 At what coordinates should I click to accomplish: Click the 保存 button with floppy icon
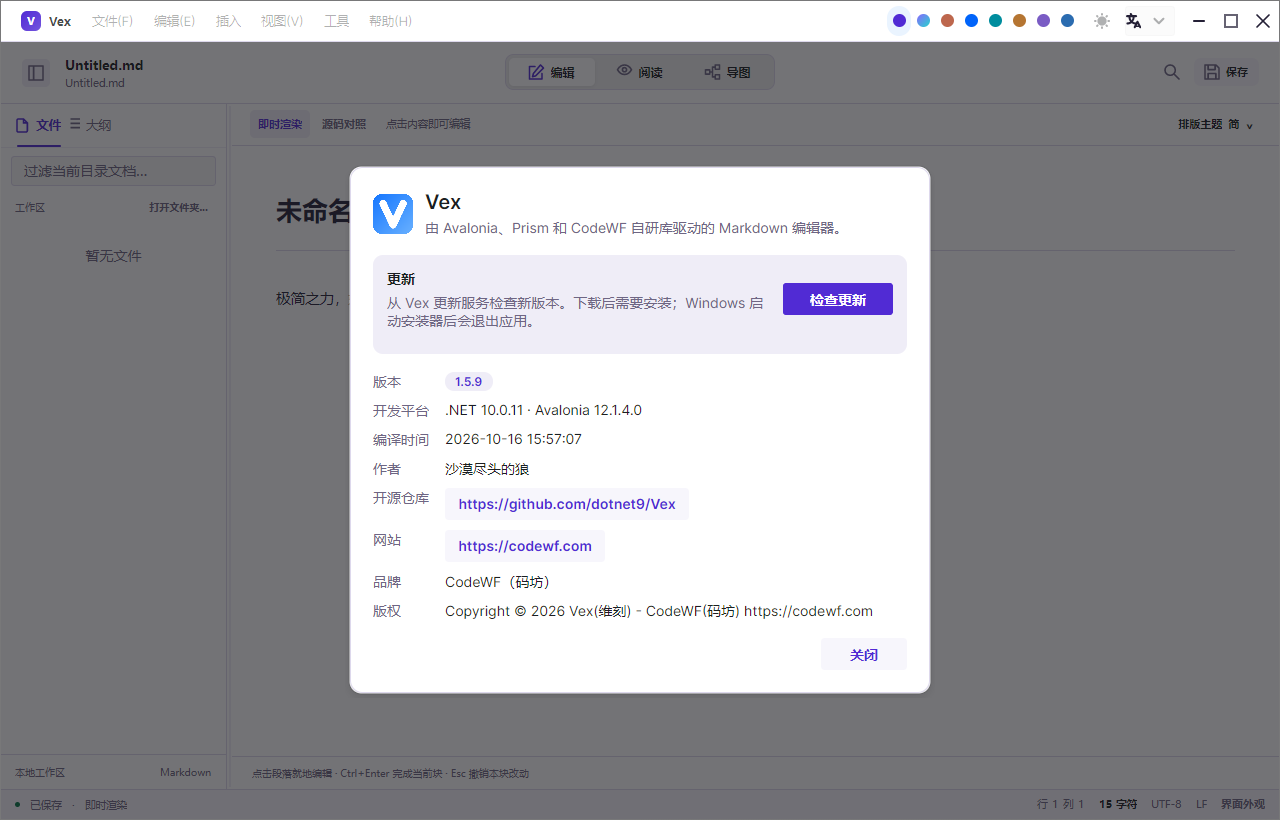coord(1226,72)
